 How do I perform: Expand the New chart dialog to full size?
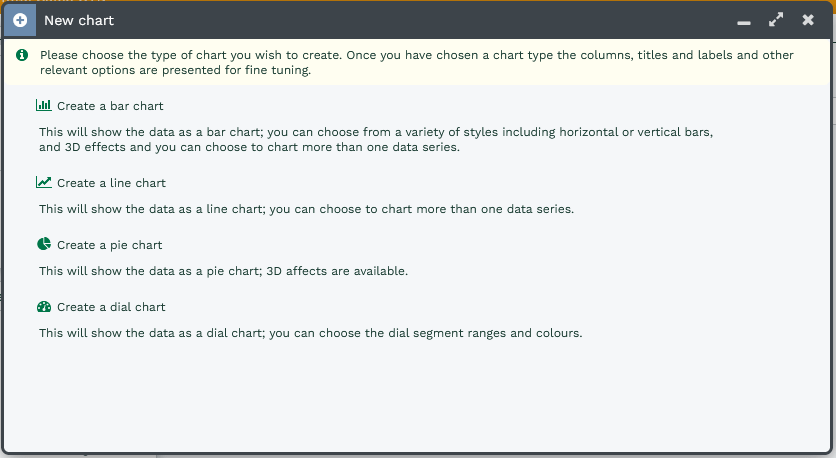pos(776,20)
